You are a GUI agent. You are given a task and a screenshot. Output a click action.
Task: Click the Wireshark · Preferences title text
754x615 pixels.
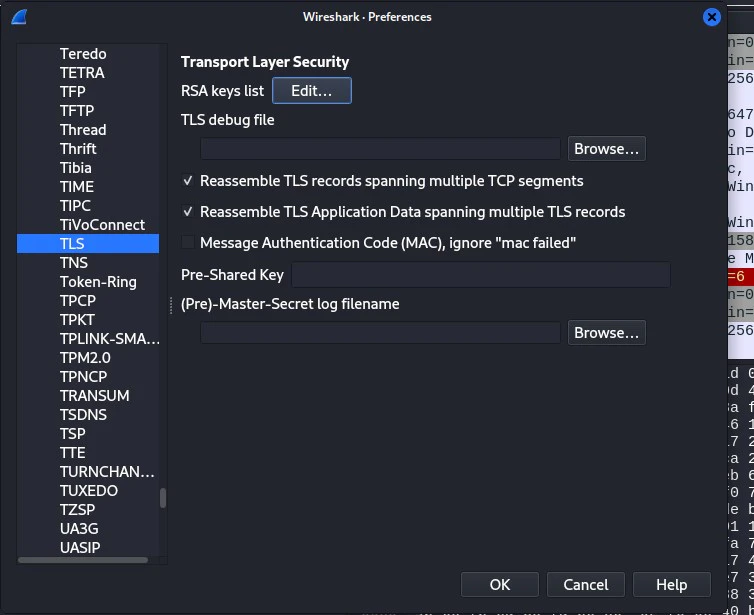point(367,17)
